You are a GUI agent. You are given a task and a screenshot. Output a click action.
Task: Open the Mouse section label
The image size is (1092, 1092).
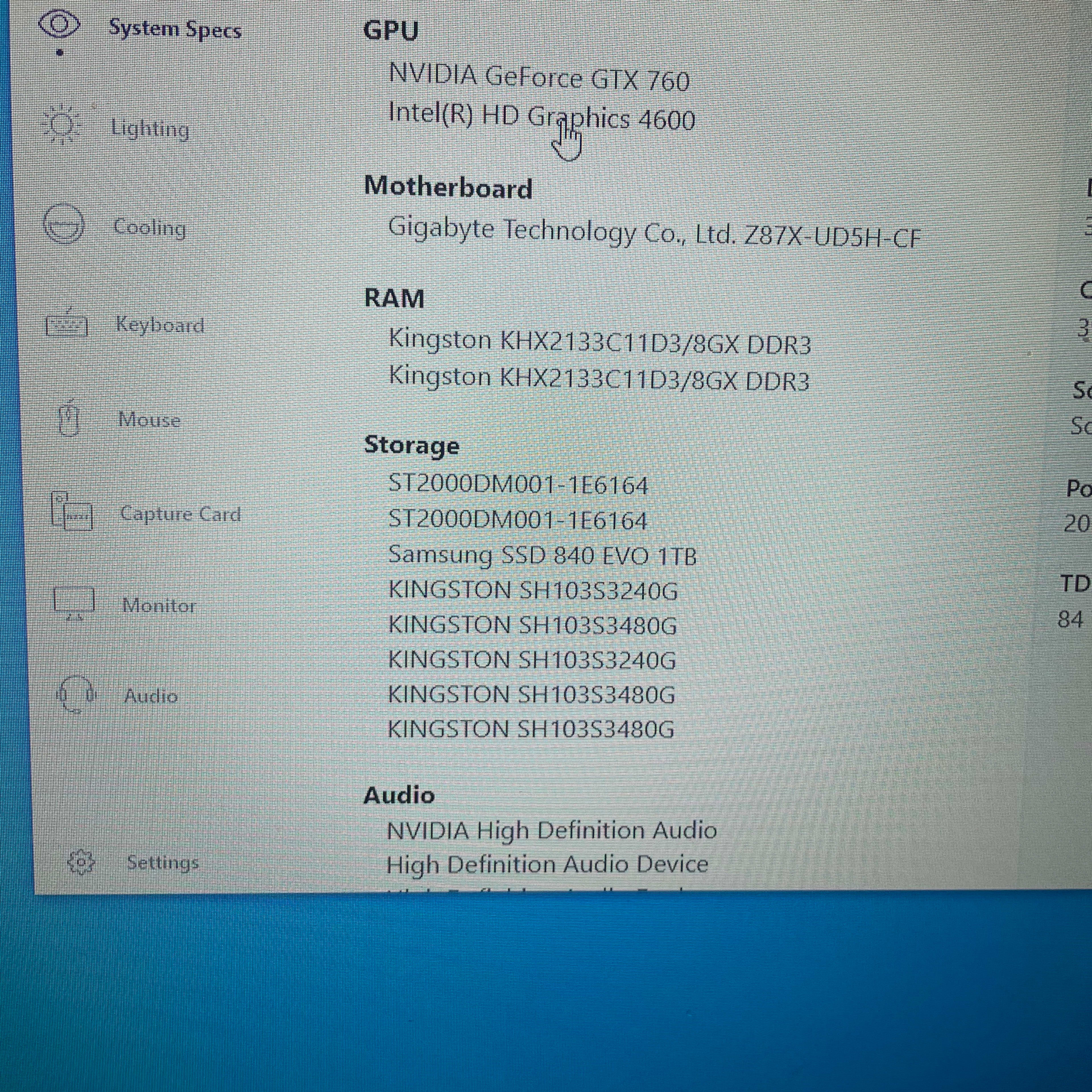150,420
